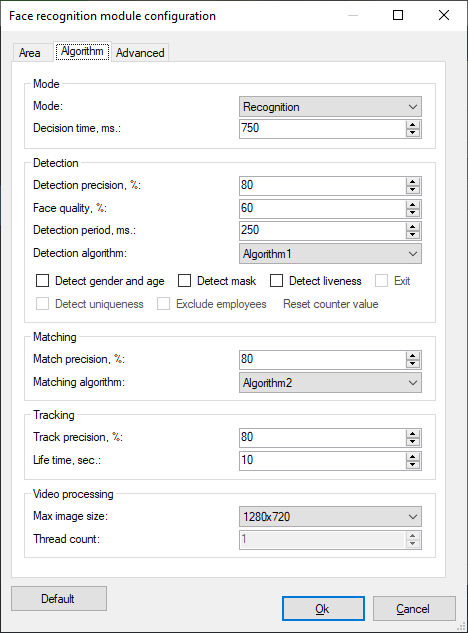Expand the Detection algorithm dropdown
Screen dimensions: 468x633
[330, 254]
